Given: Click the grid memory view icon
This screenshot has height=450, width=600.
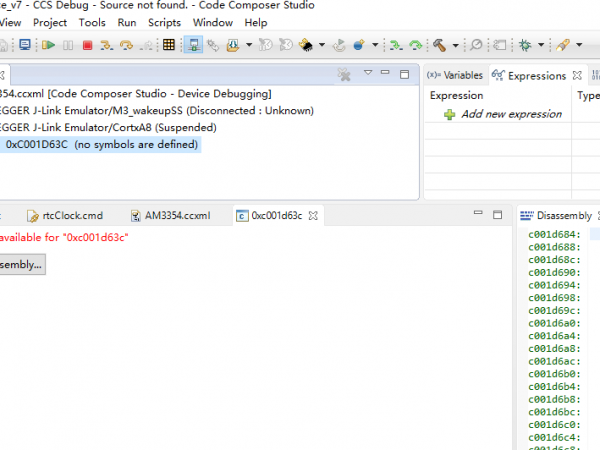Looking at the screenshot, I should (169, 45).
